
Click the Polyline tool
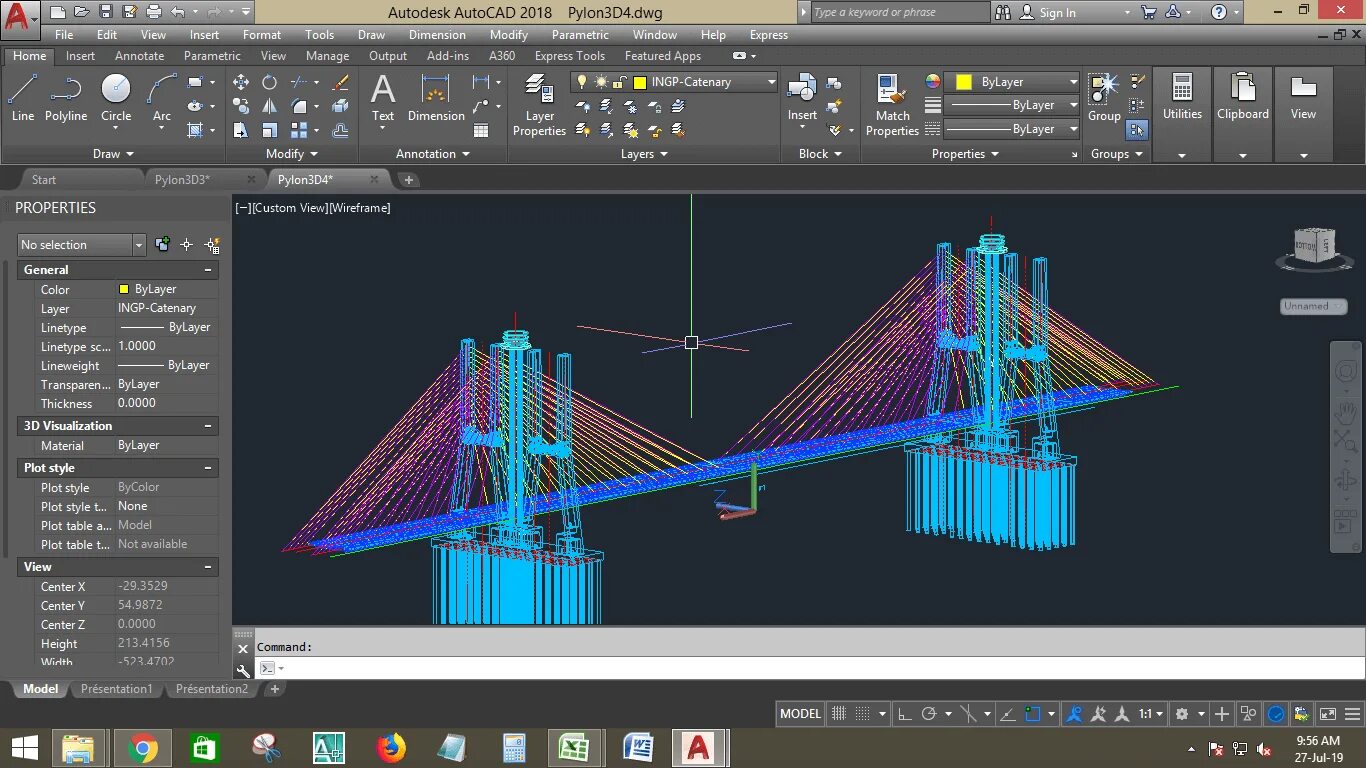click(66, 98)
